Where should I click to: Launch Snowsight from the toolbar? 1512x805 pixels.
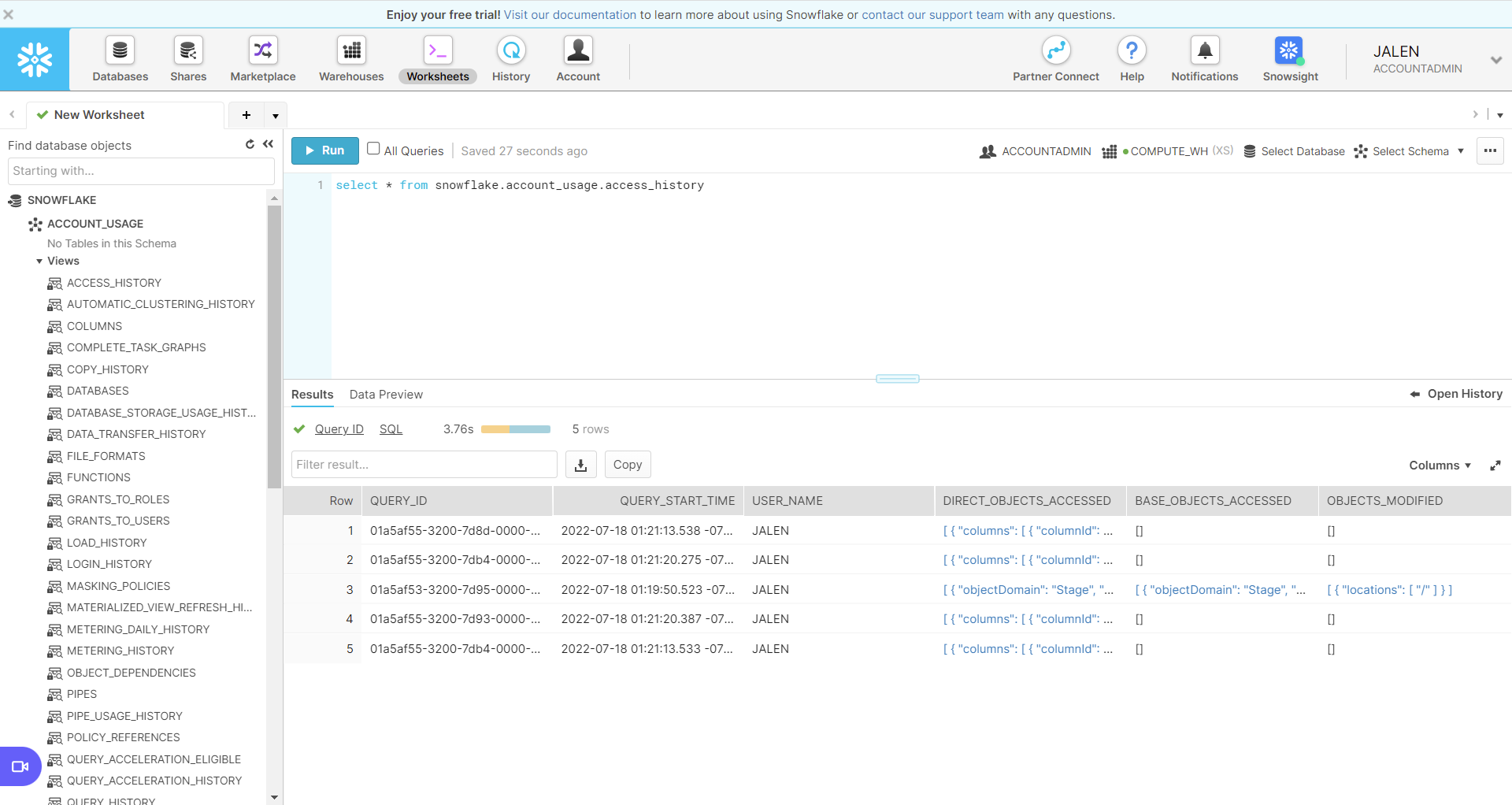(1289, 51)
